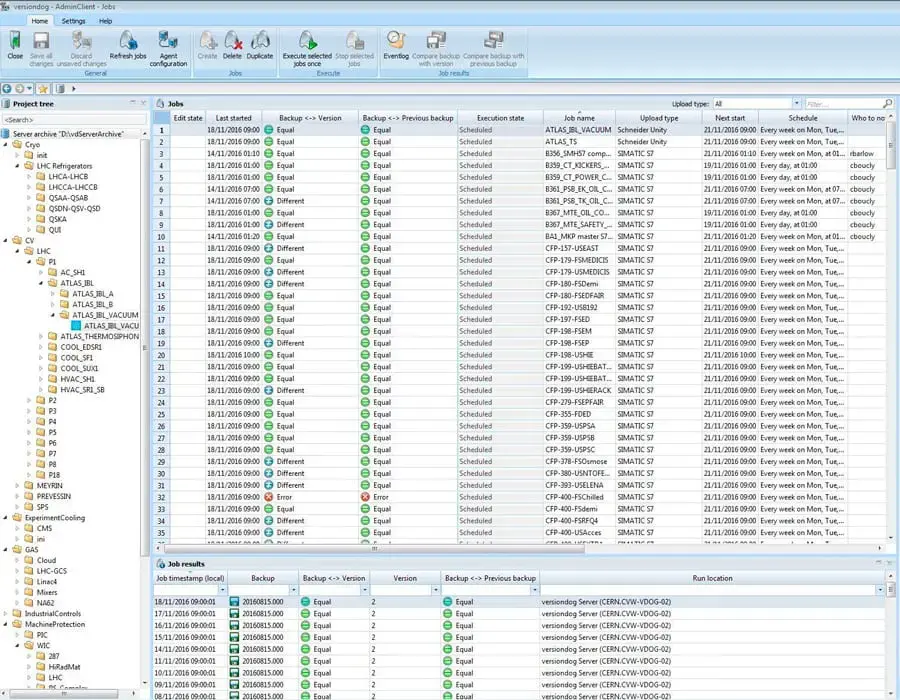This screenshot has height=700, width=900.
Task: Click Stop selected jobs icon
Action: (x=354, y=41)
